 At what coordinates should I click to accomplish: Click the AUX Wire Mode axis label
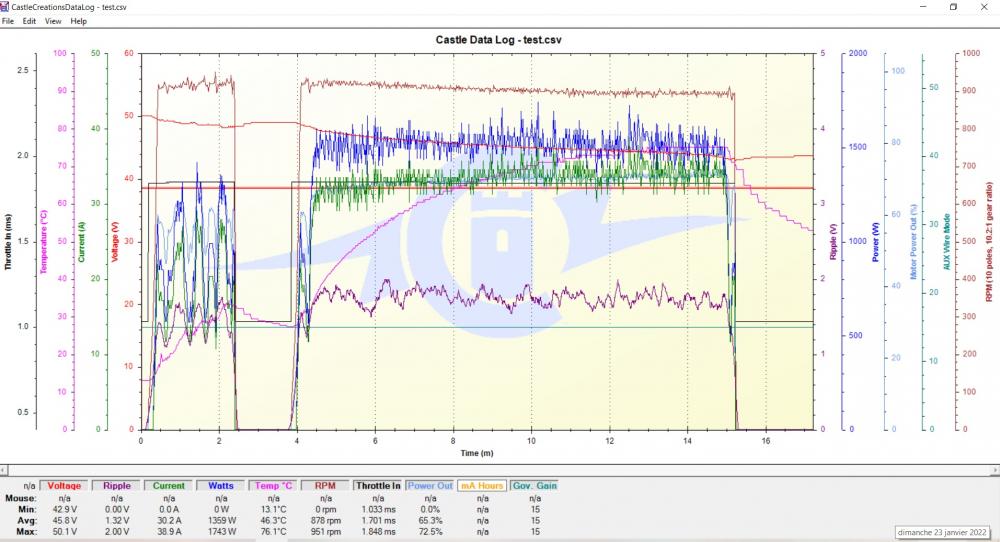pyautogui.click(x=947, y=242)
